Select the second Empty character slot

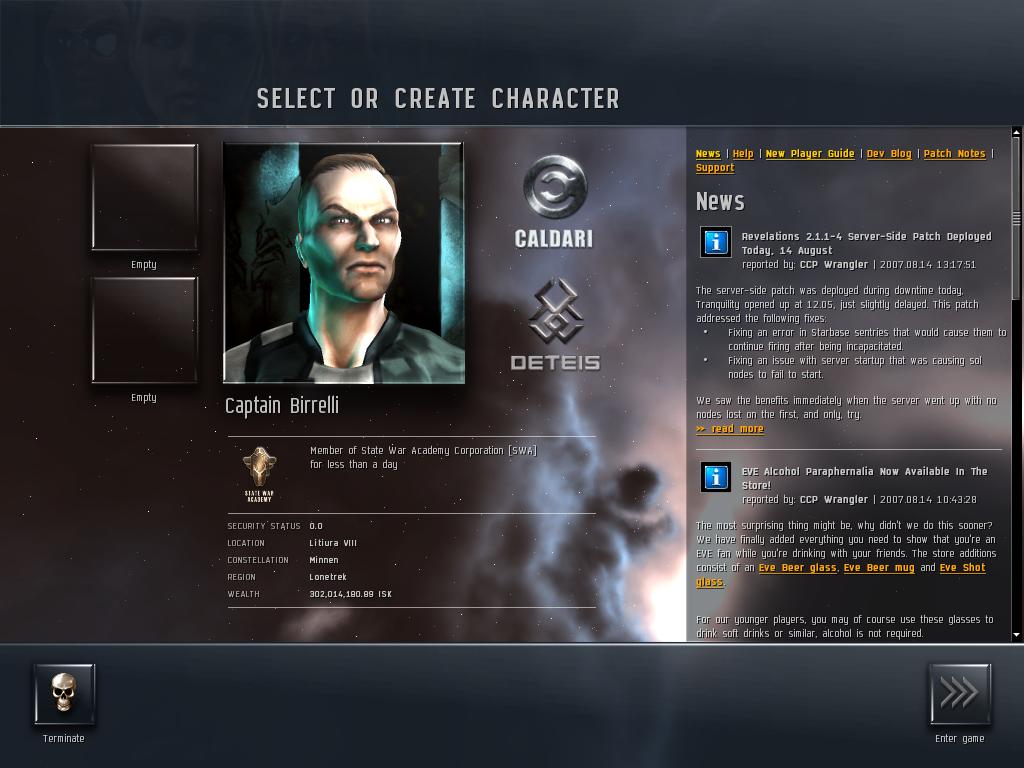(x=144, y=330)
